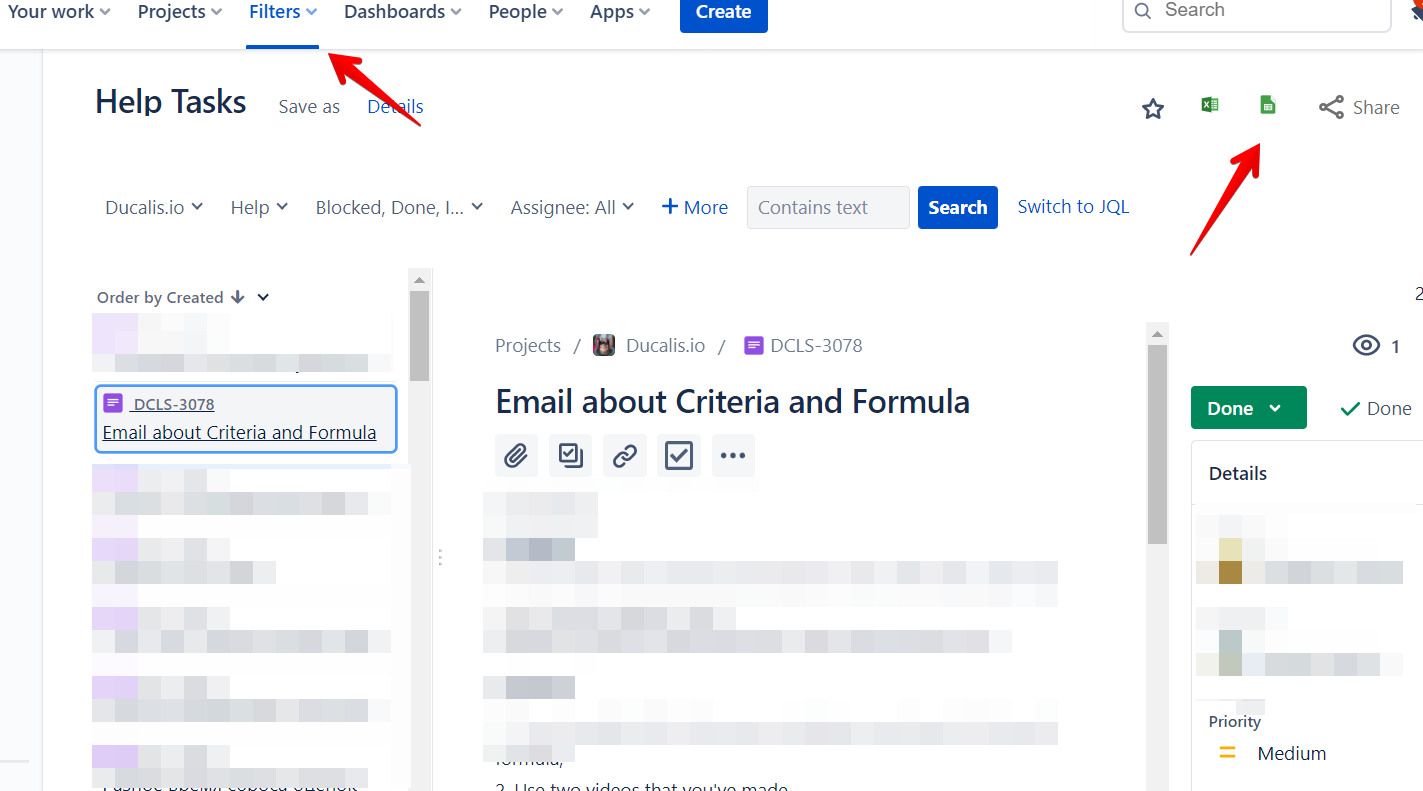Click the checklist checkbox icon
Viewport: 1423px width, 791px height.
(679, 456)
